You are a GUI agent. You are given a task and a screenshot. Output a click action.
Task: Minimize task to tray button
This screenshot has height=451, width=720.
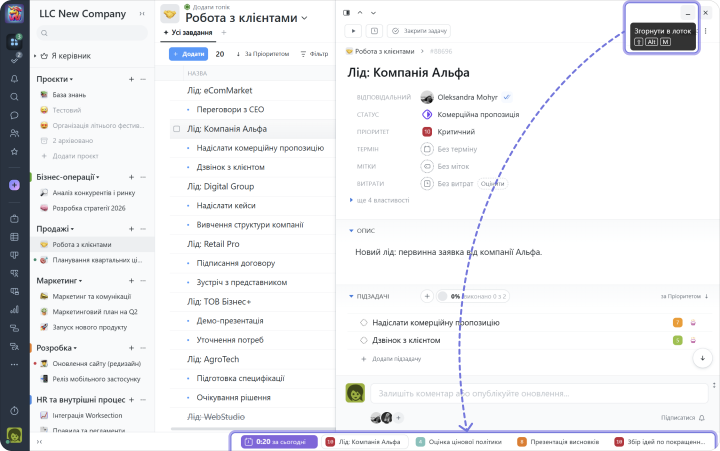[686, 13]
